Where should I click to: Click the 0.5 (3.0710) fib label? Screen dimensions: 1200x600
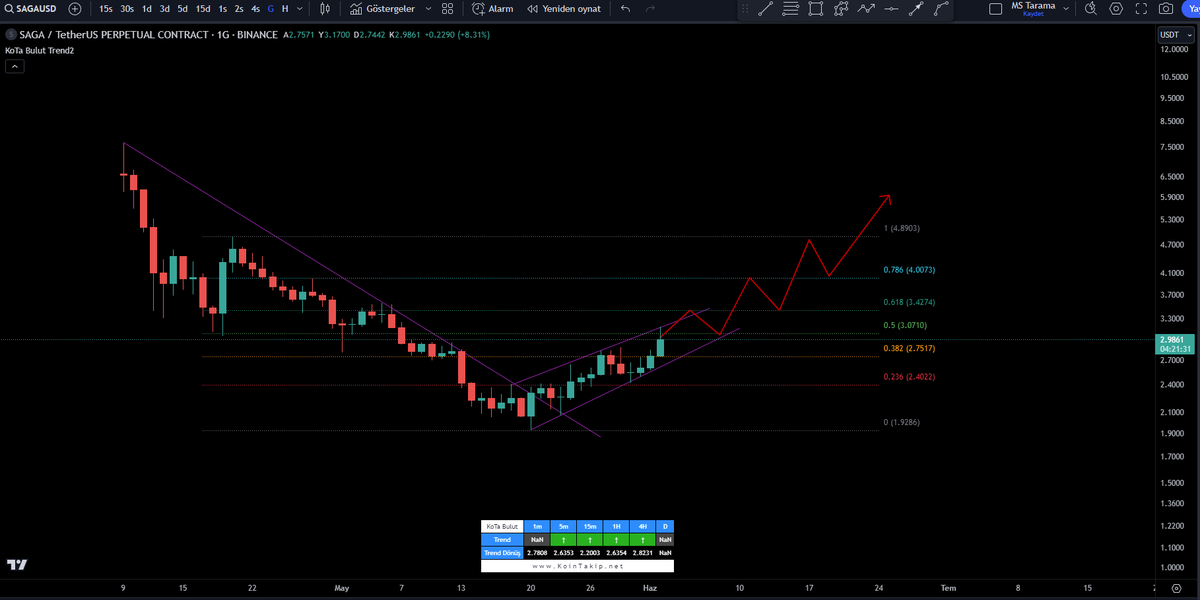tap(905, 326)
